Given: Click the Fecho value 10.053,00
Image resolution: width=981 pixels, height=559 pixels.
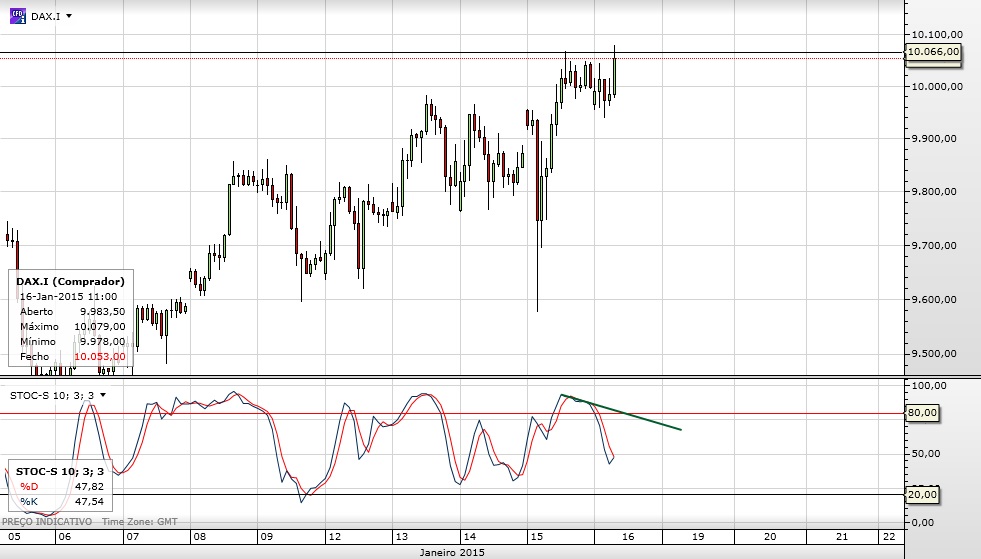Looking at the screenshot, I should 99,356.
